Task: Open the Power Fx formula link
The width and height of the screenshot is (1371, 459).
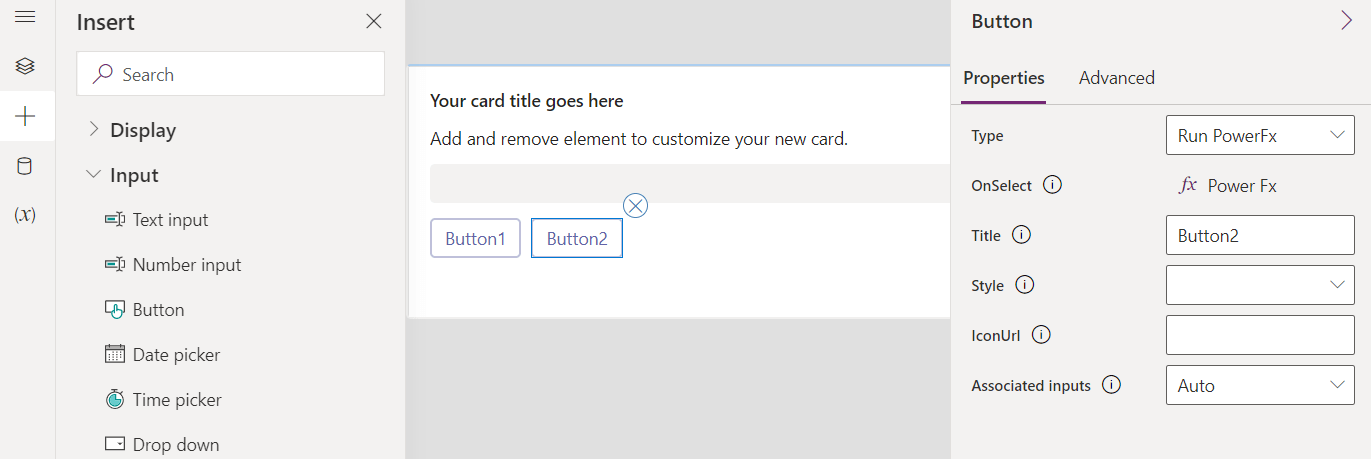Action: click(x=1229, y=185)
